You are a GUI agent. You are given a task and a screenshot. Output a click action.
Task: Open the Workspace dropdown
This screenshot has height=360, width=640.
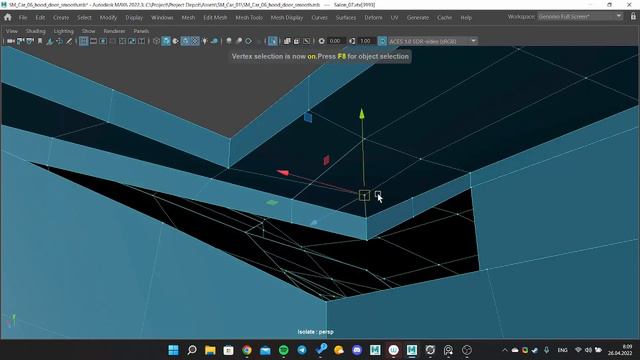pos(580,17)
